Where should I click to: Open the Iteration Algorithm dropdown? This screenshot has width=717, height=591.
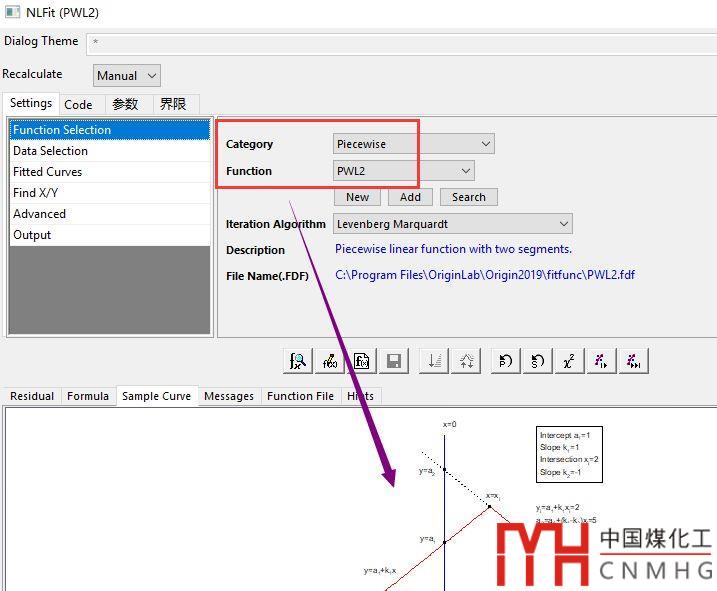click(452, 224)
